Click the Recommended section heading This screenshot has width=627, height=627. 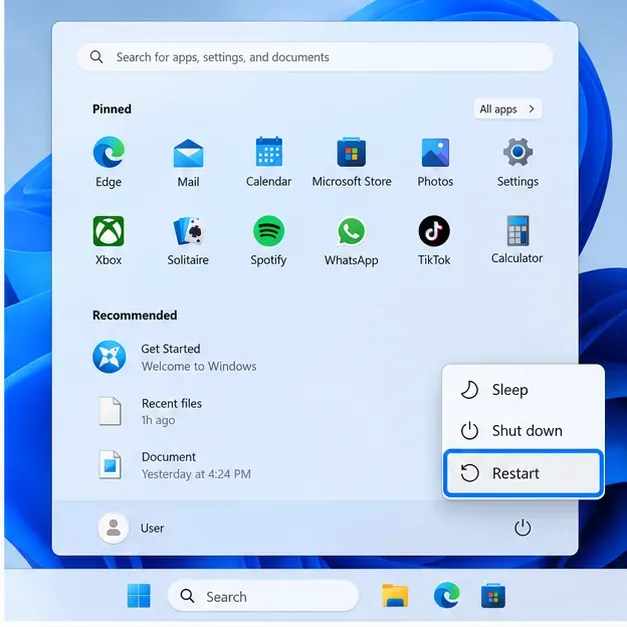point(134,315)
